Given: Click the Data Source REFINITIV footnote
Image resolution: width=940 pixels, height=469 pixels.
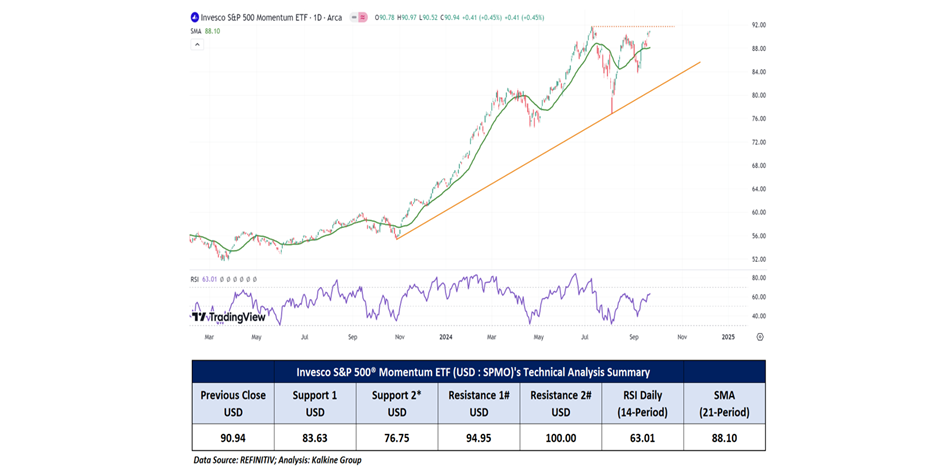Looking at the screenshot, I should click(x=278, y=460).
